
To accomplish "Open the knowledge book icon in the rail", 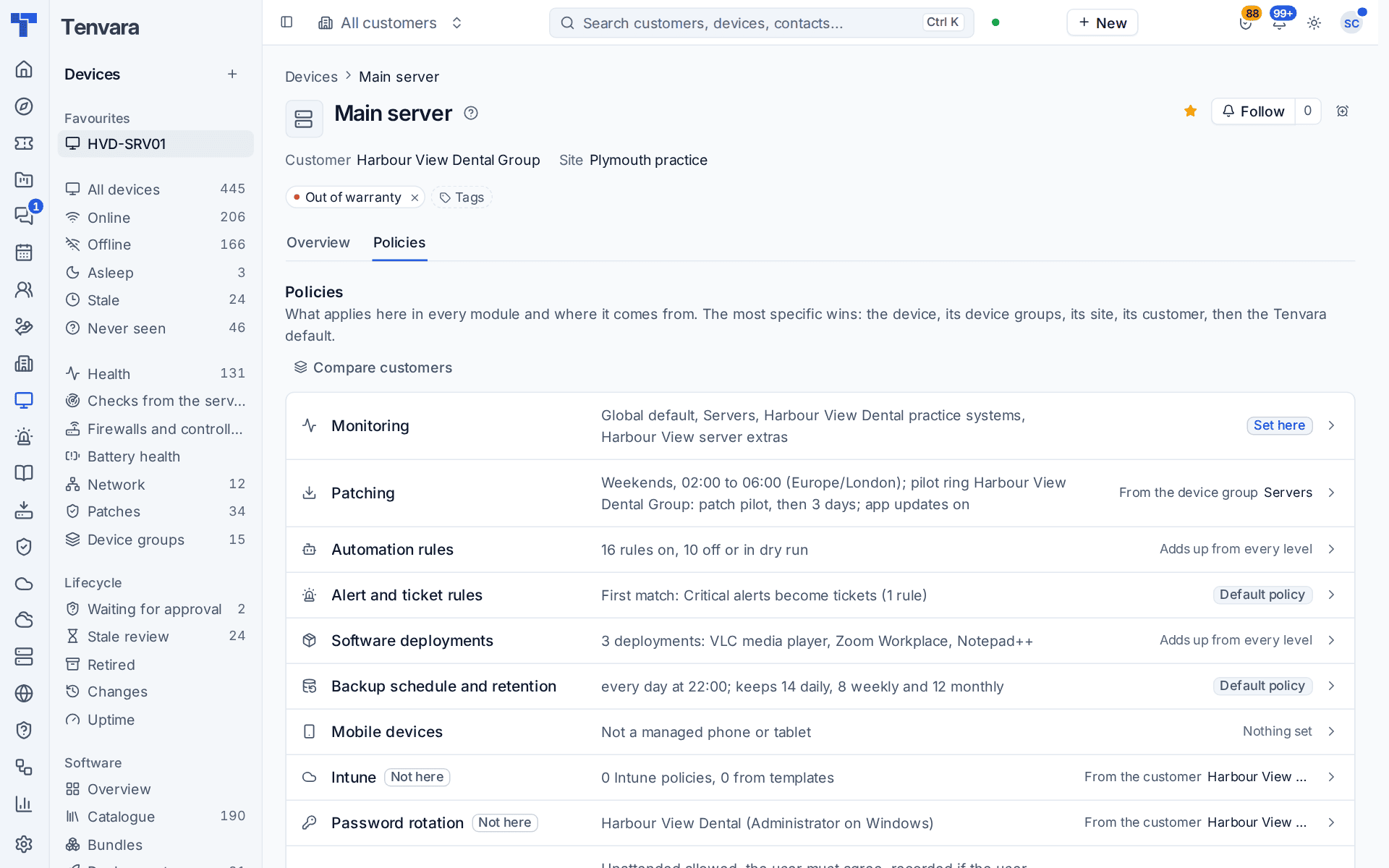I will coord(24,473).
